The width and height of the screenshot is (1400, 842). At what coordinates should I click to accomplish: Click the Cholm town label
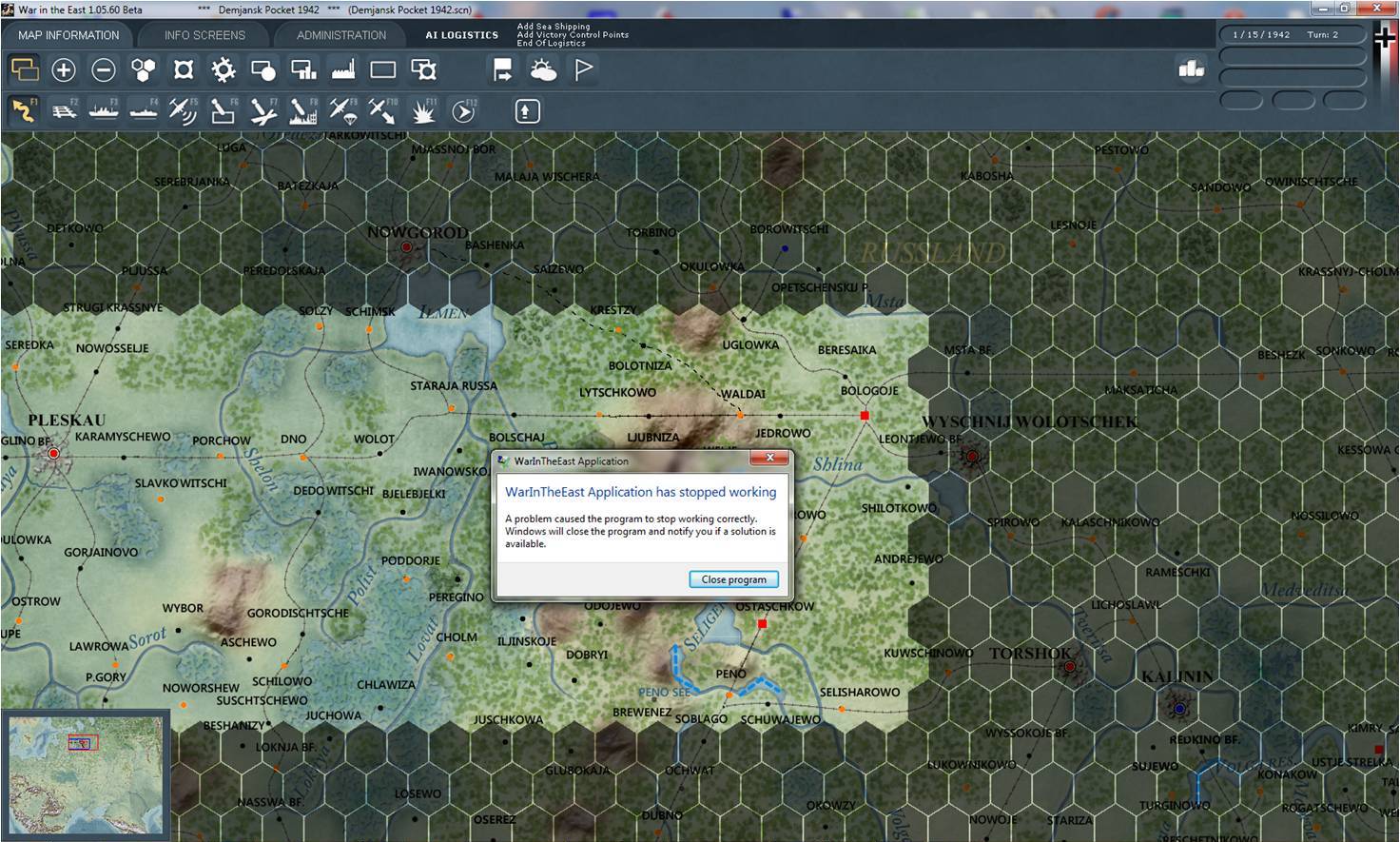point(457,637)
